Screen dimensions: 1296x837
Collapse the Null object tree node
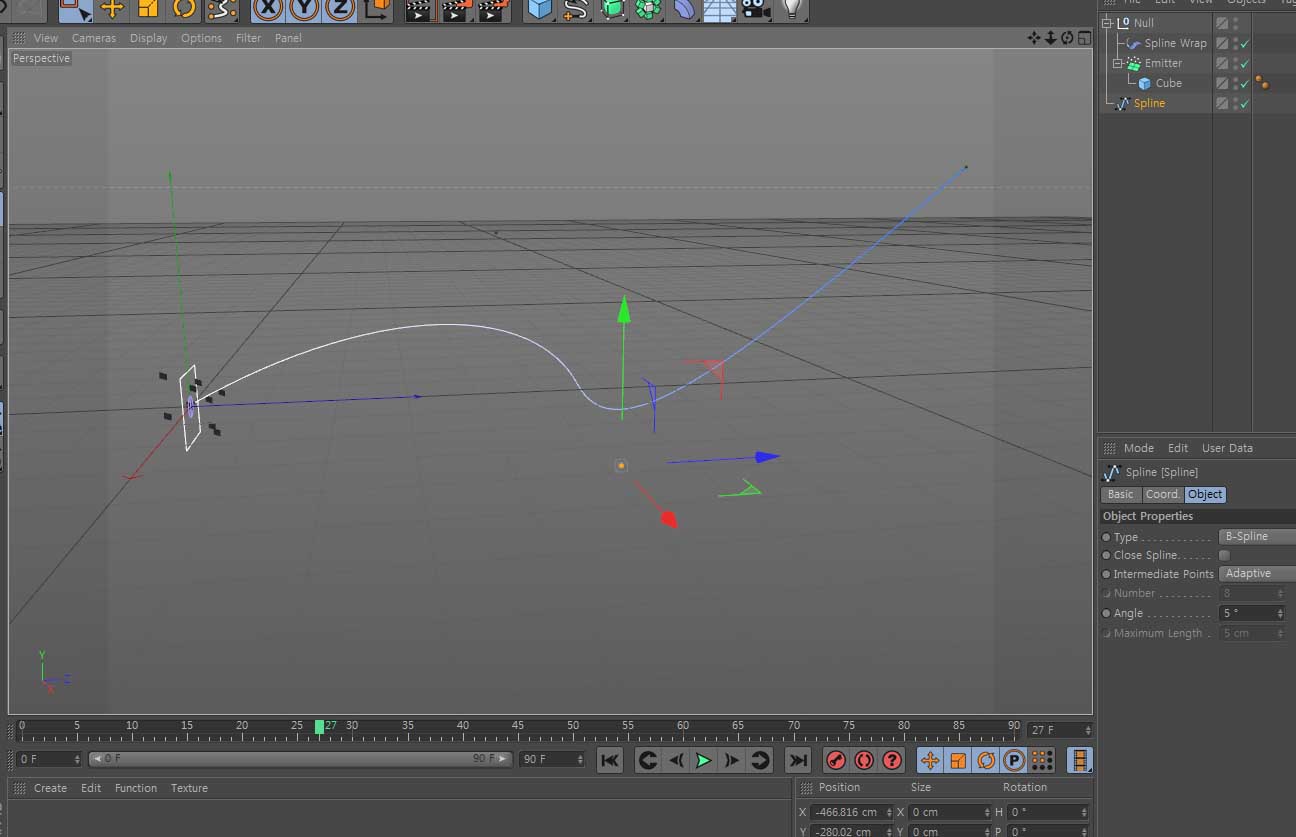pos(1107,23)
